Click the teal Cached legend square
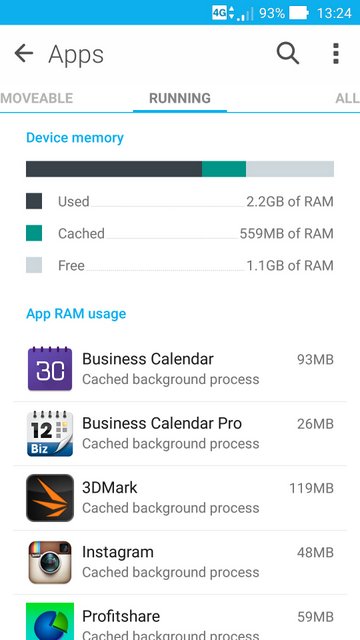The image size is (360, 640). click(x=34, y=233)
